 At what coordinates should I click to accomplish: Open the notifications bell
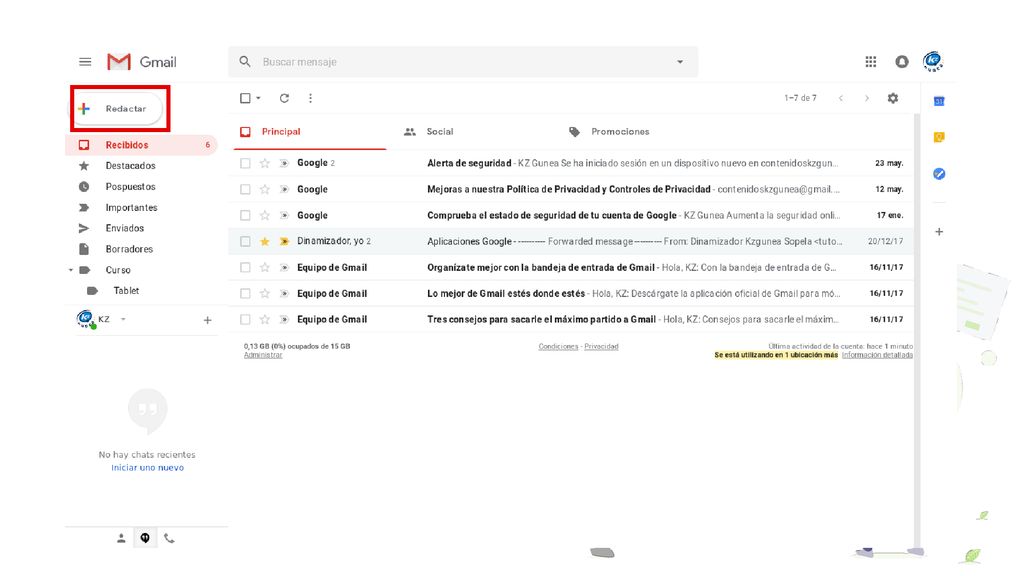click(x=902, y=61)
